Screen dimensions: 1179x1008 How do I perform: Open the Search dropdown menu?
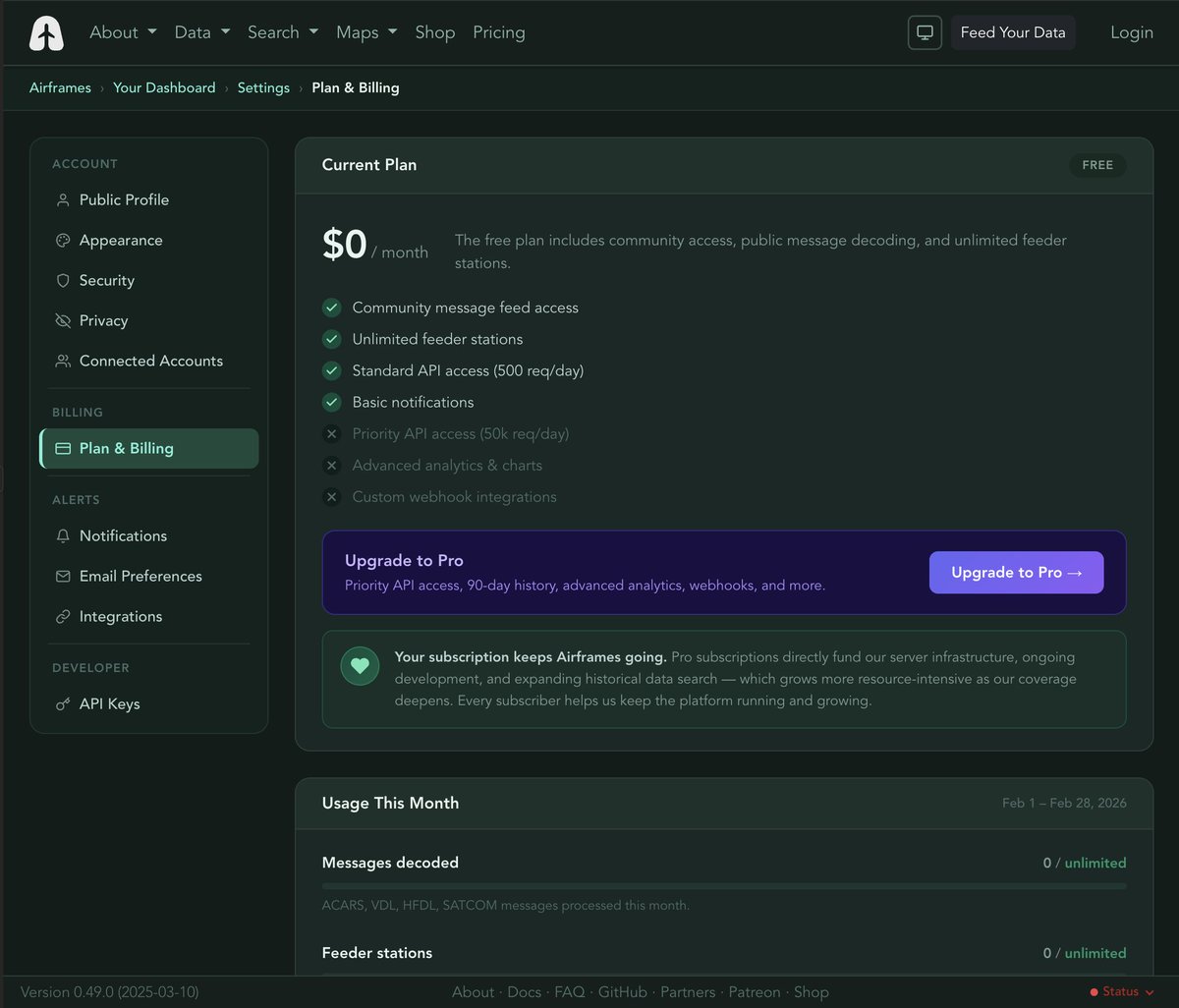pyautogui.click(x=283, y=32)
